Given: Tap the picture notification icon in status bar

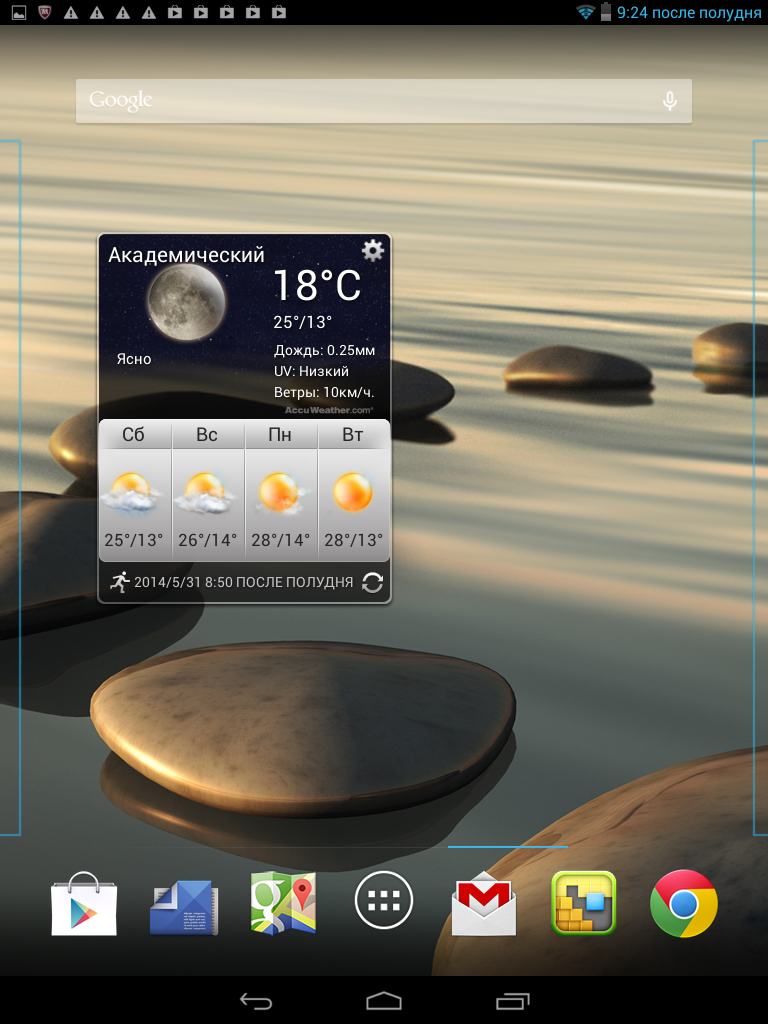Looking at the screenshot, I should point(19,12).
